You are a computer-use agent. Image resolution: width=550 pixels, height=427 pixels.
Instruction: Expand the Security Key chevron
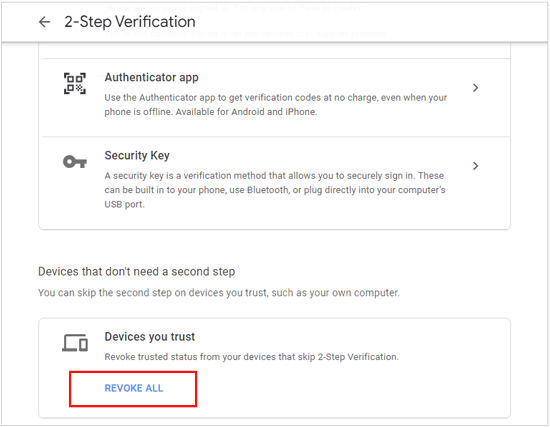pos(475,166)
